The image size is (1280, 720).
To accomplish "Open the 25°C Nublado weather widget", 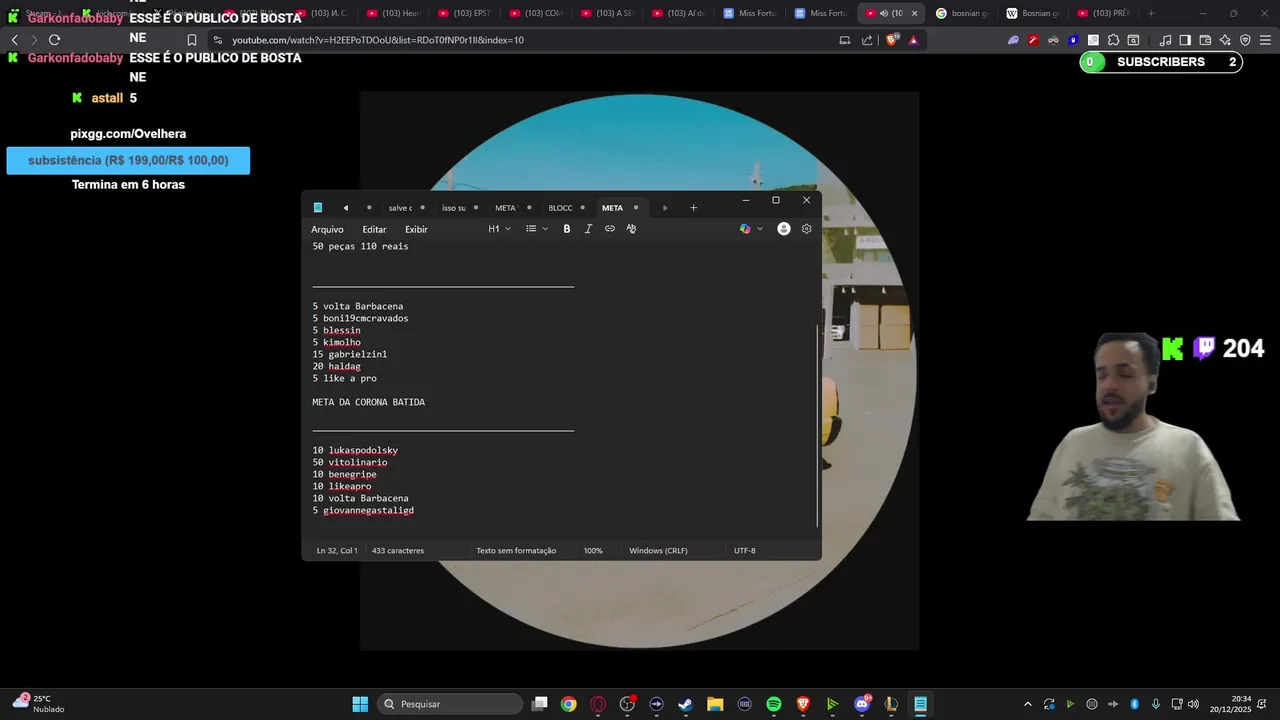I will pos(39,704).
